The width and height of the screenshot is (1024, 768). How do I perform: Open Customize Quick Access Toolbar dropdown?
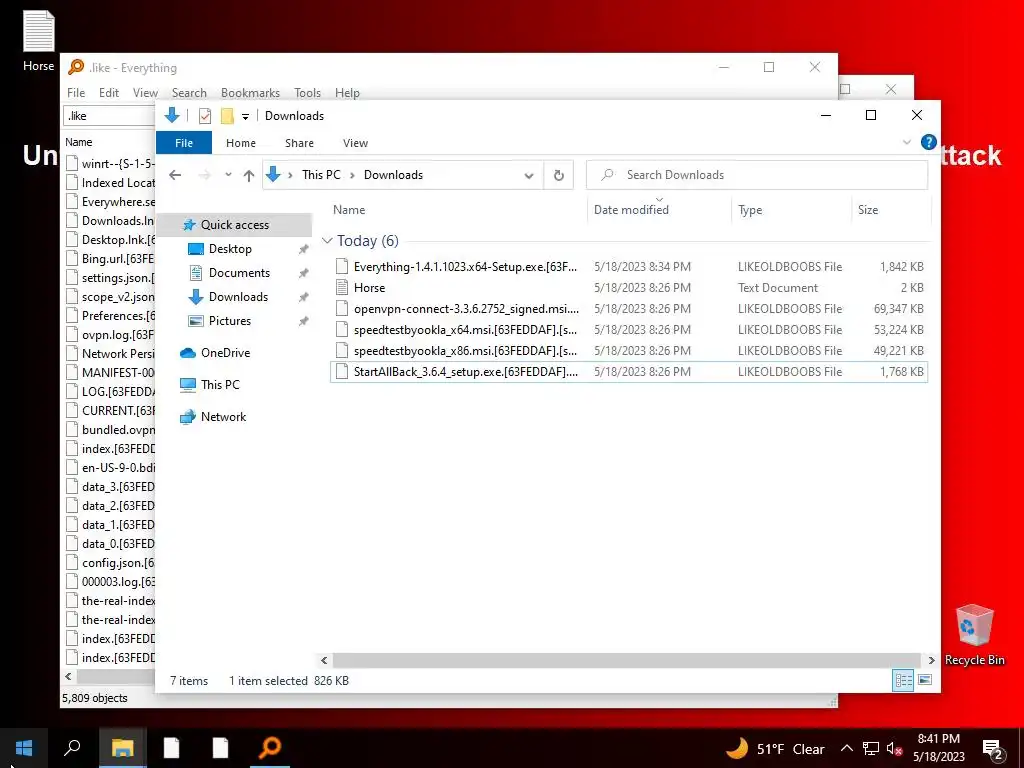pyautogui.click(x=246, y=116)
